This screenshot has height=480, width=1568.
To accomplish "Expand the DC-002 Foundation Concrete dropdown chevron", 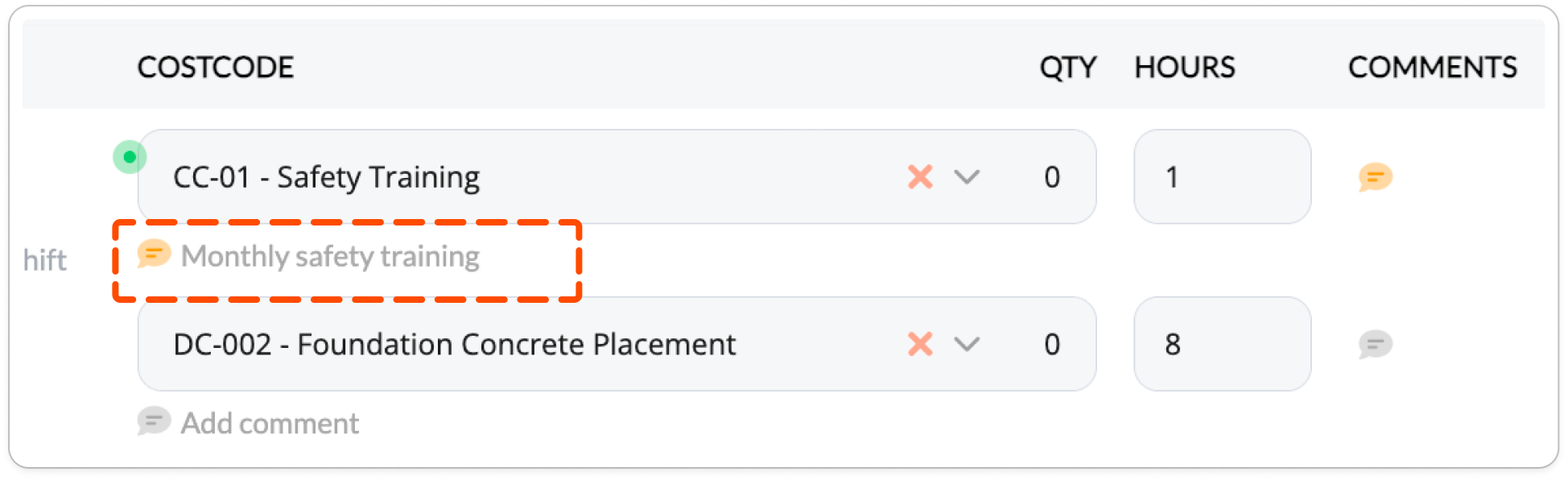I will (967, 344).
